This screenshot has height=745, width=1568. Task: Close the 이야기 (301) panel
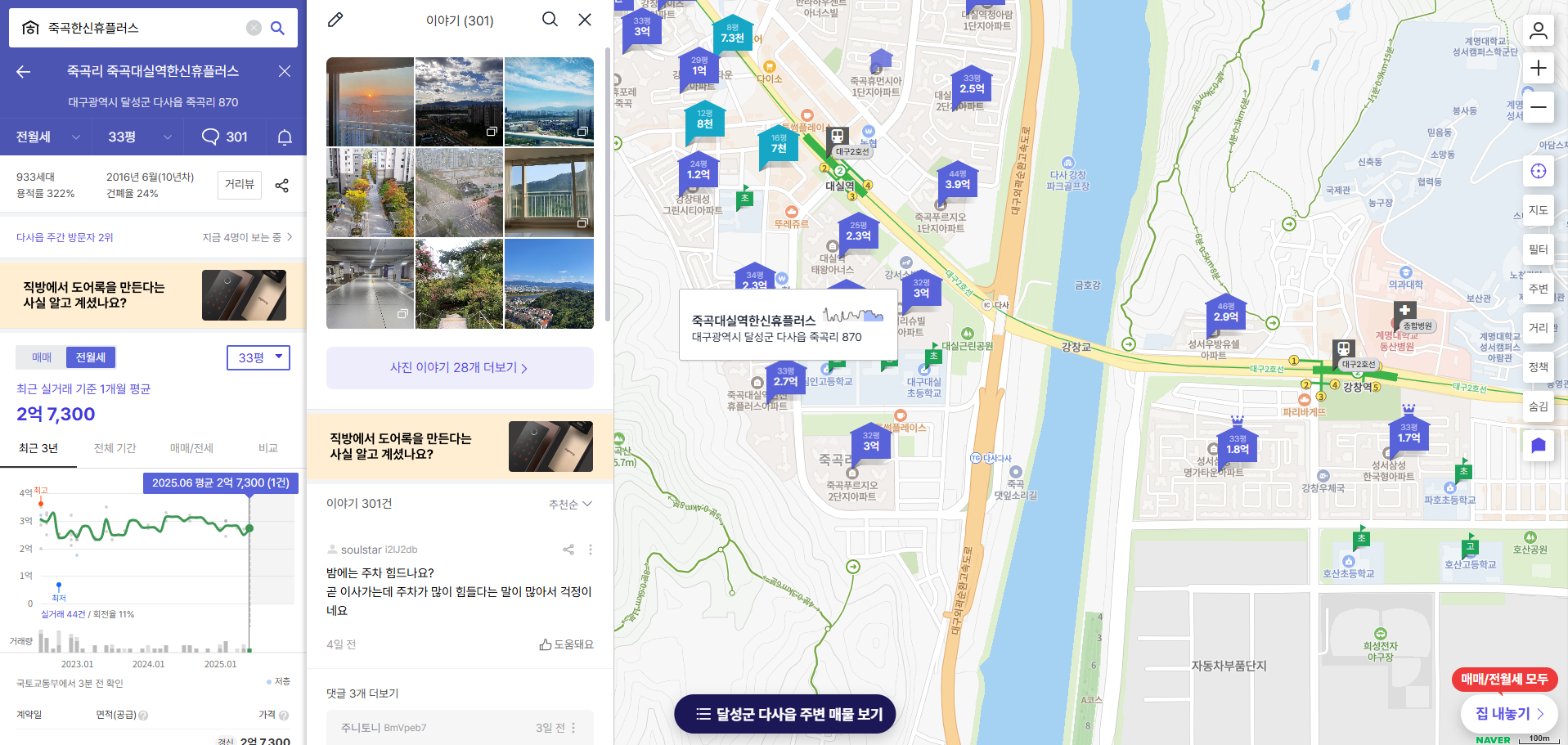pos(585,20)
